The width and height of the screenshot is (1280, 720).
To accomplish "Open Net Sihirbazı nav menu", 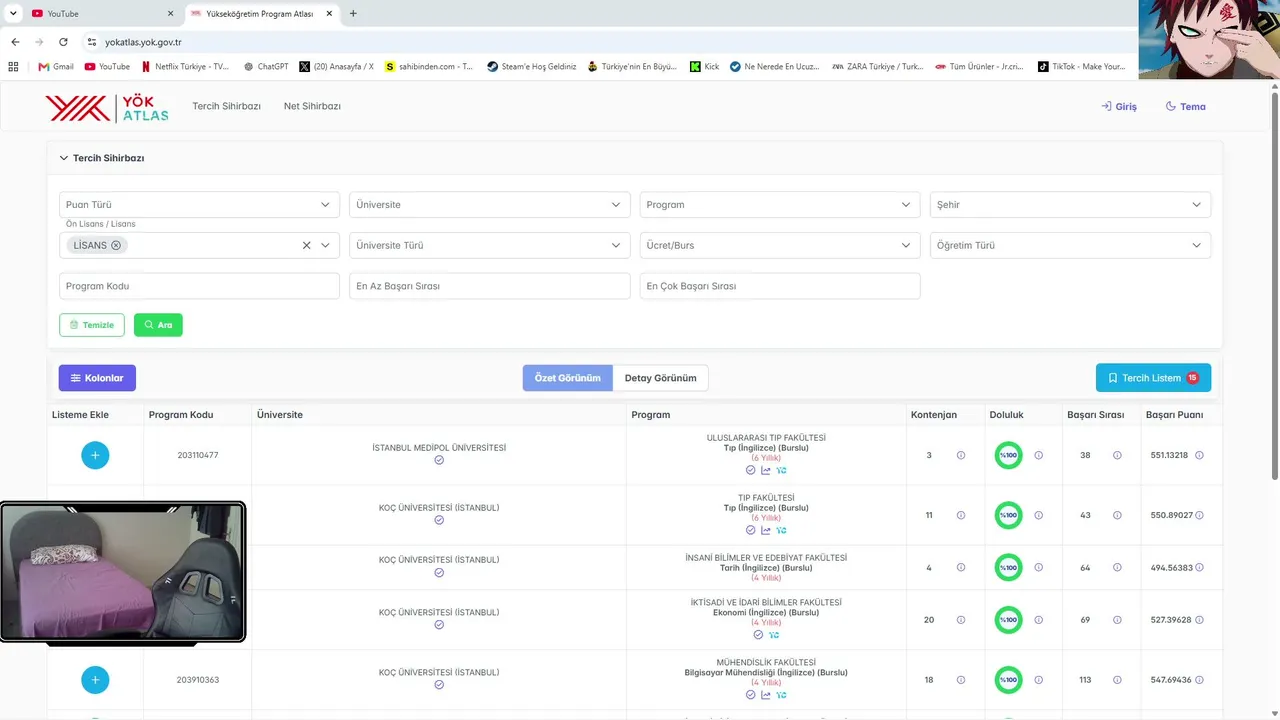I will point(312,106).
